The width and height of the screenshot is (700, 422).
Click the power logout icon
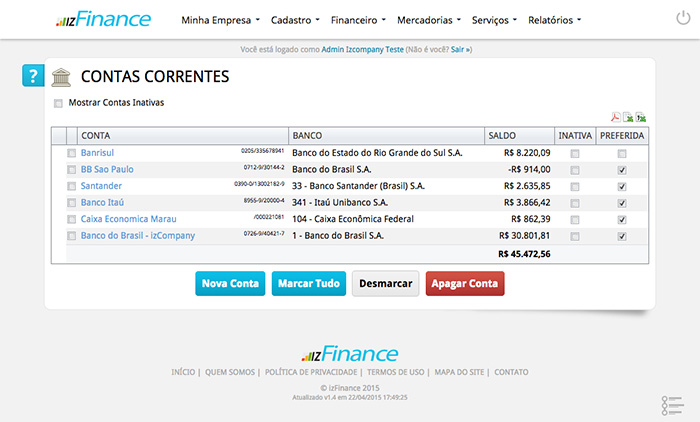pos(683,18)
